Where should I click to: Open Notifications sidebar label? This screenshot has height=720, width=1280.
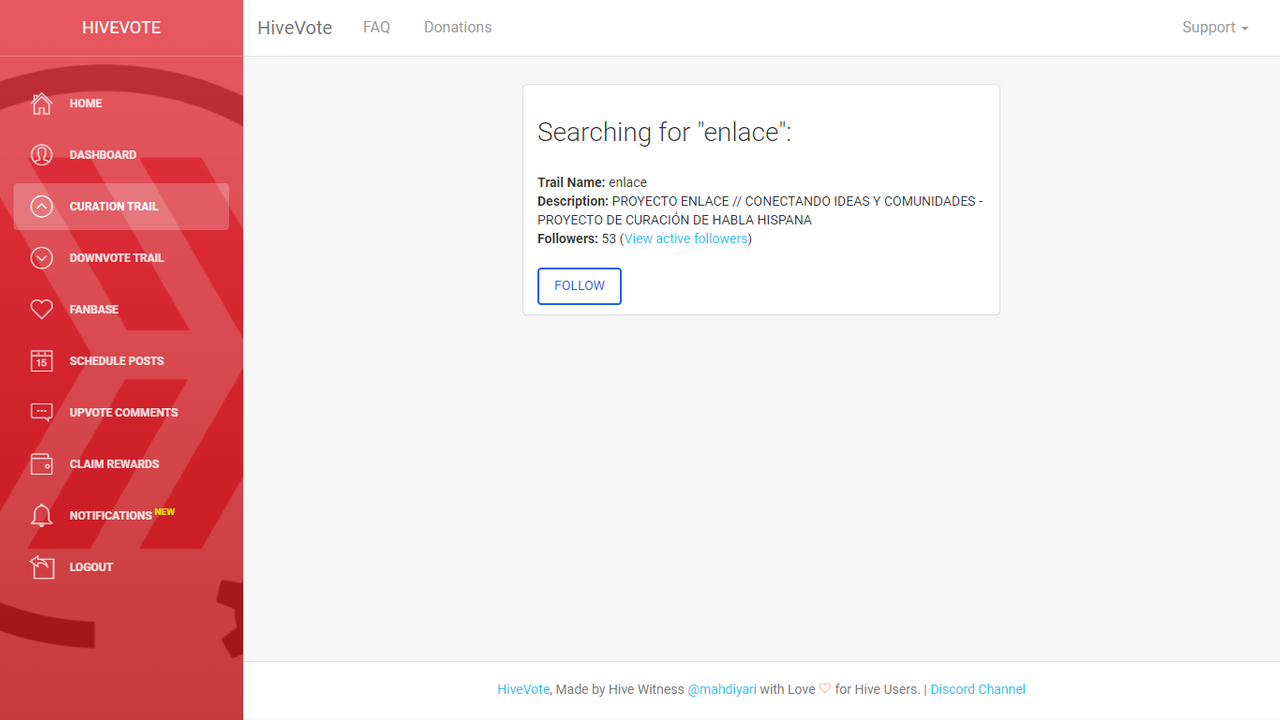pyautogui.click(x=111, y=516)
